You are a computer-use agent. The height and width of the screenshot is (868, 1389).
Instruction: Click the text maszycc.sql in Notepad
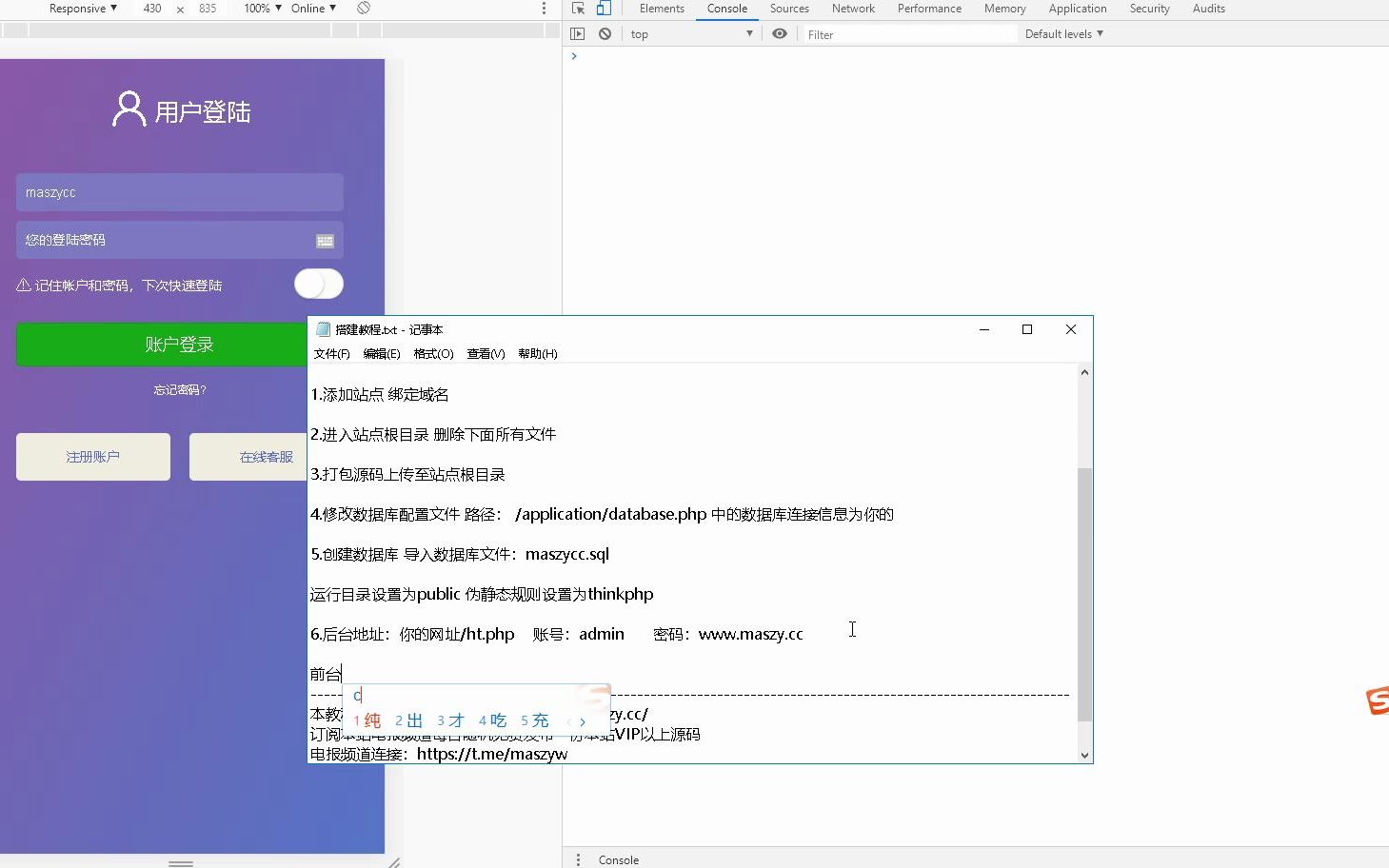tap(566, 554)
